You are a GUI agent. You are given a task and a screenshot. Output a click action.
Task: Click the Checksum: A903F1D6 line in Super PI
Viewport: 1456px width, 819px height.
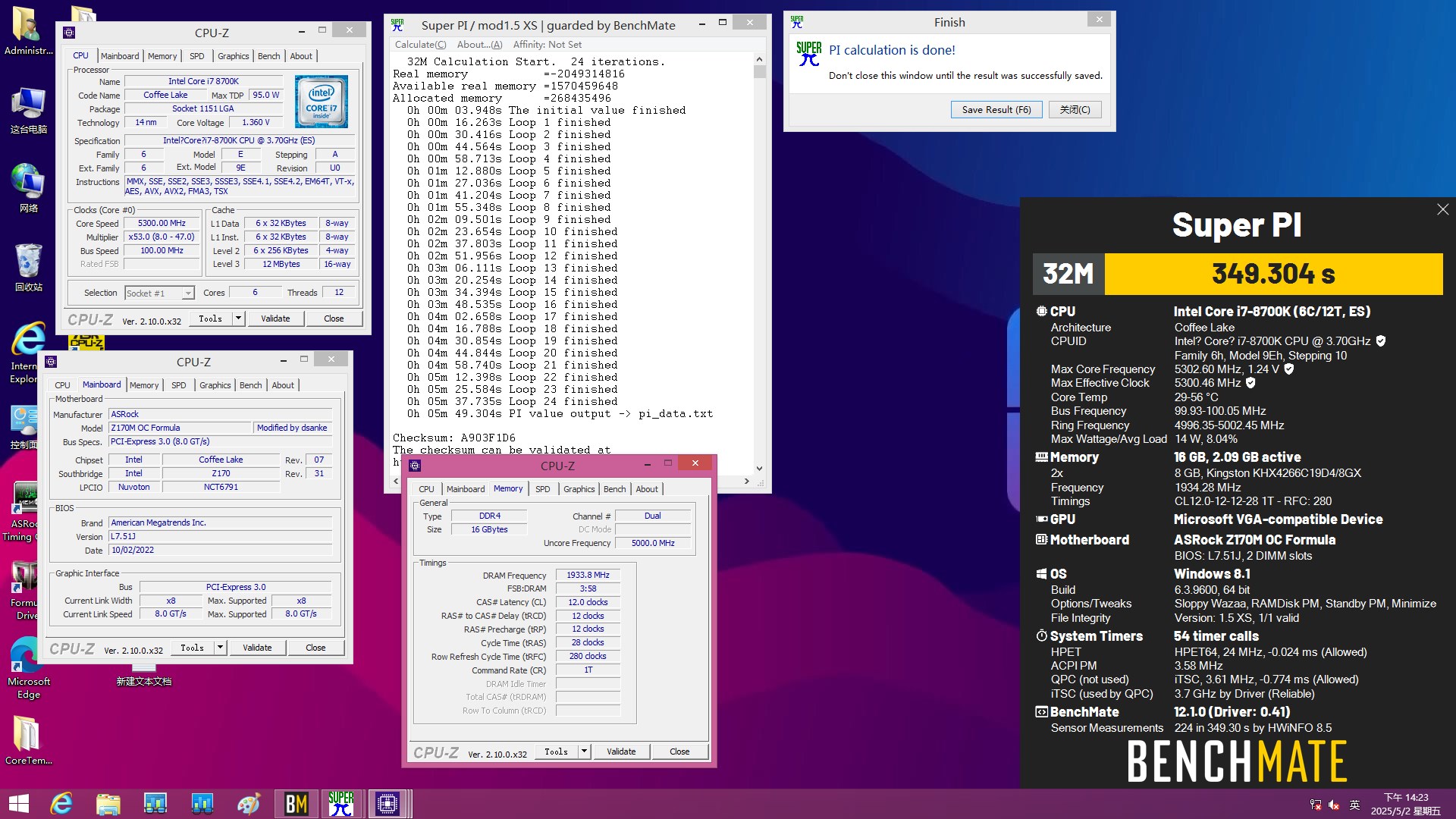click(x=453, y=438)
